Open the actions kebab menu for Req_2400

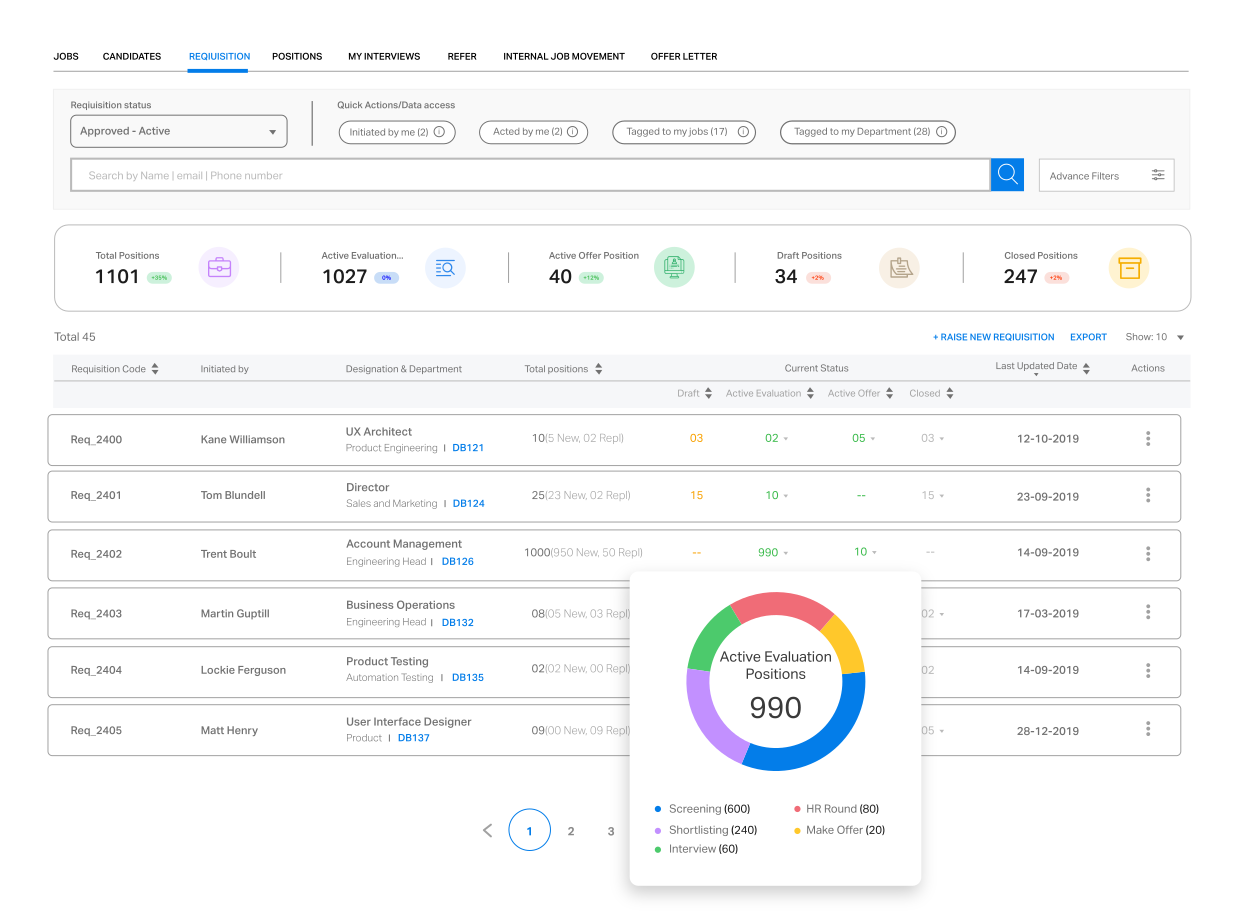[x=1147, y=439]
